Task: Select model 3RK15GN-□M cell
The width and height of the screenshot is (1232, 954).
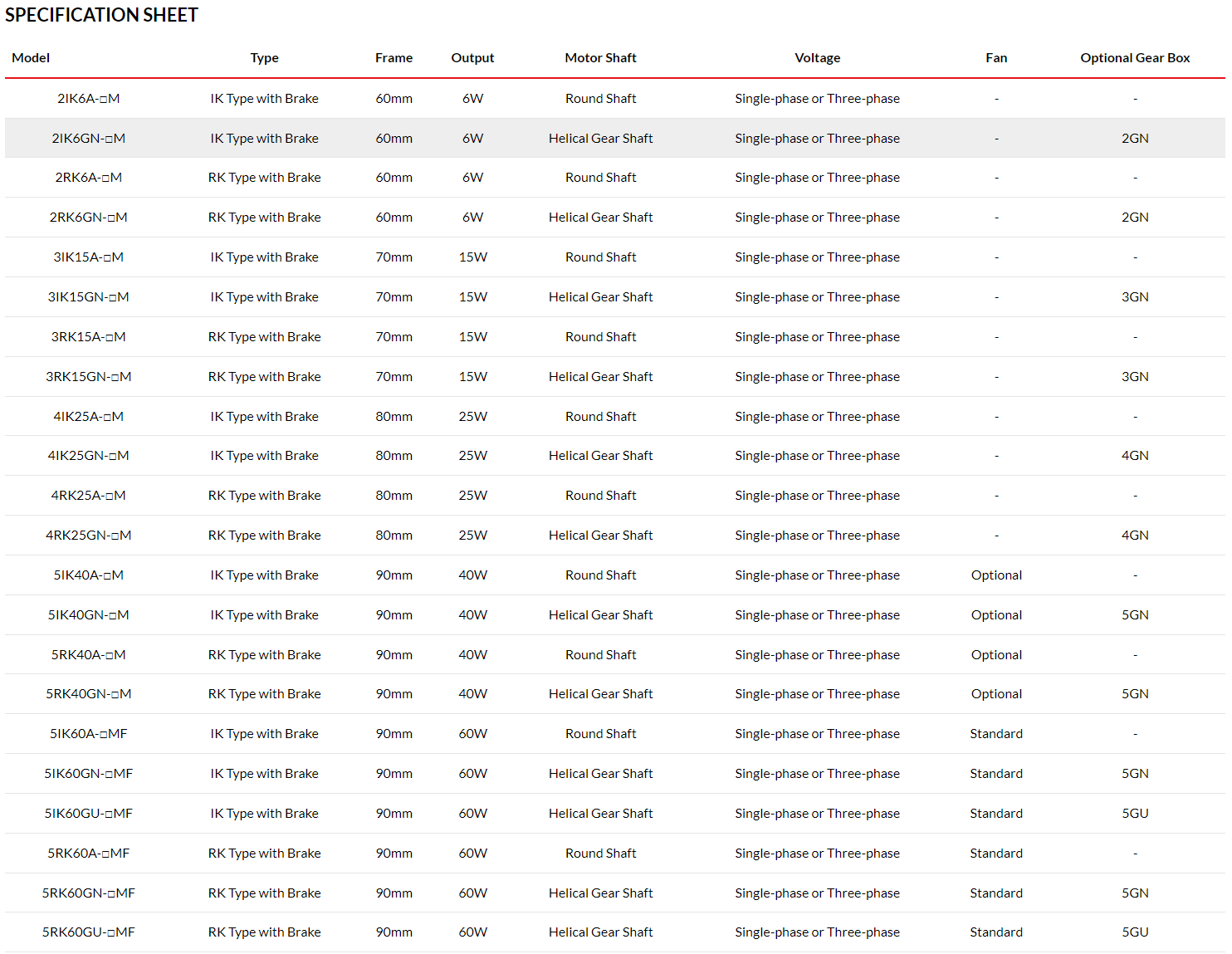Action: click(x=89, y=377)
